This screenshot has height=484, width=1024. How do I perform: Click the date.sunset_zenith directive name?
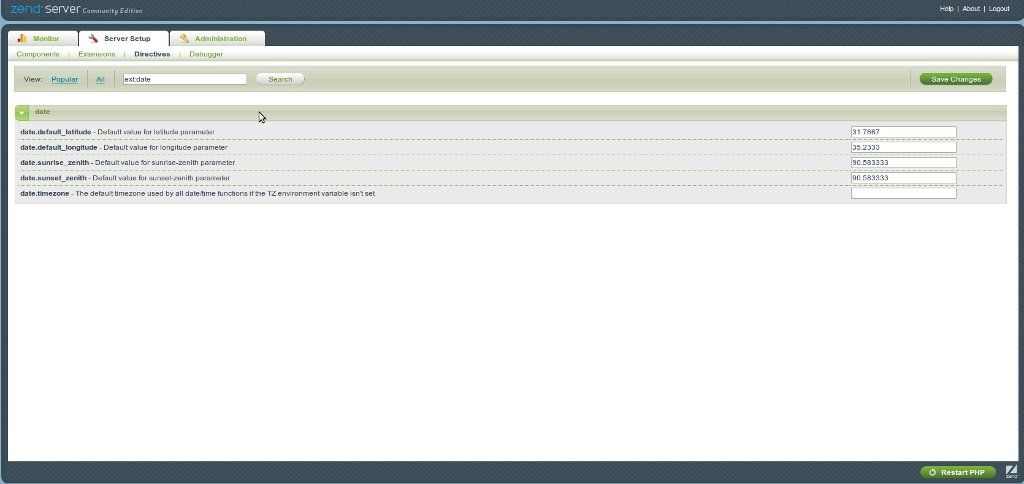(x=53, y=178)
